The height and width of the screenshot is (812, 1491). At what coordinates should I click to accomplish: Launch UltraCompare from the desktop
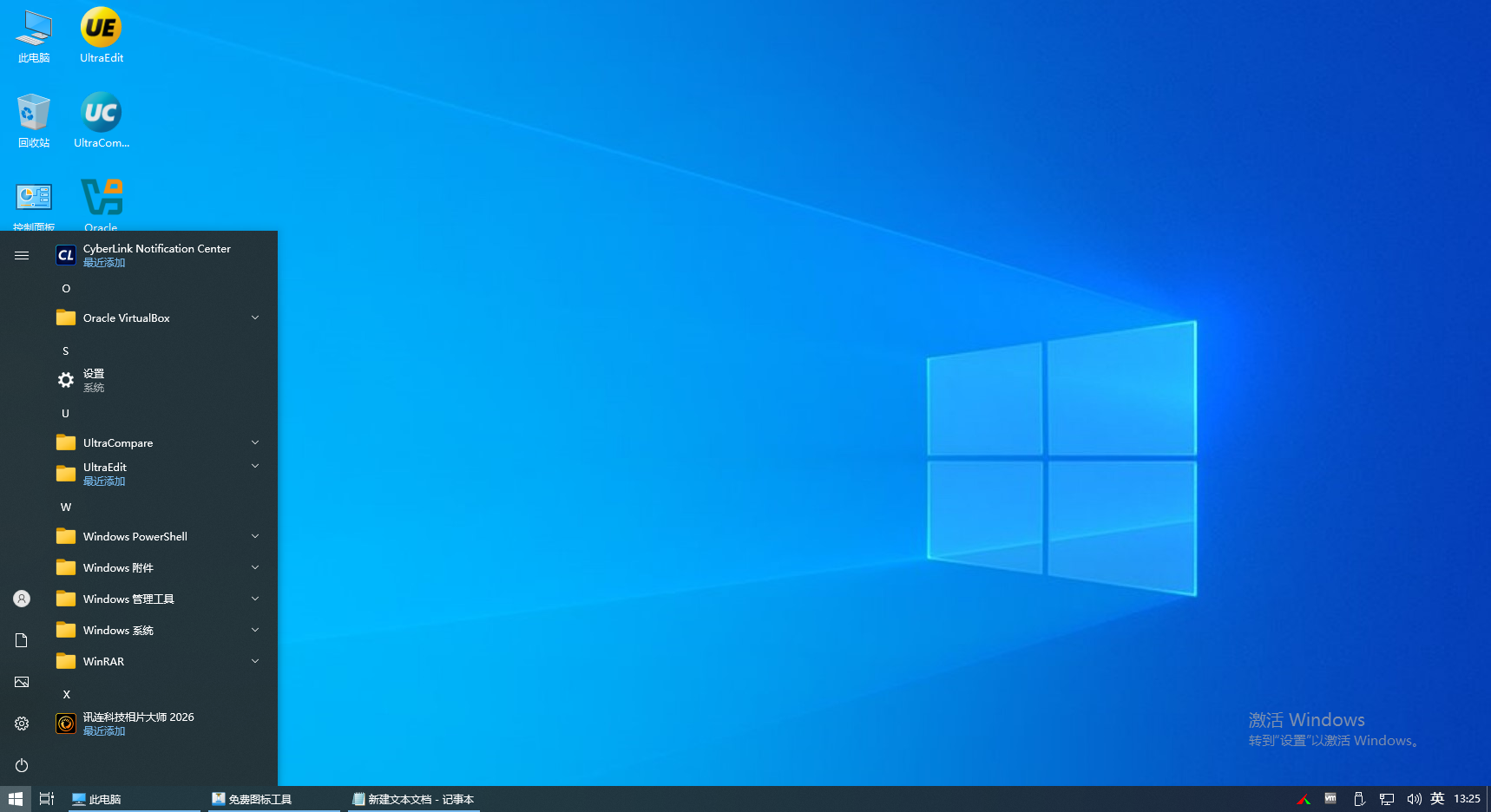click(100, 119)
